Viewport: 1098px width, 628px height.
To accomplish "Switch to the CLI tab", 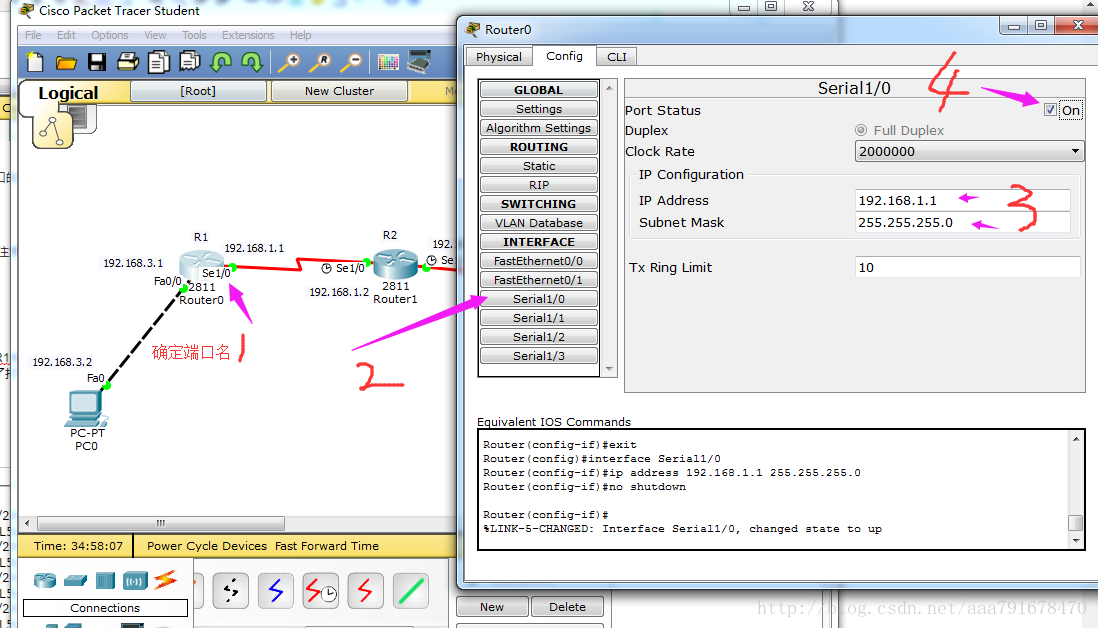I will (x=617, y=57).
